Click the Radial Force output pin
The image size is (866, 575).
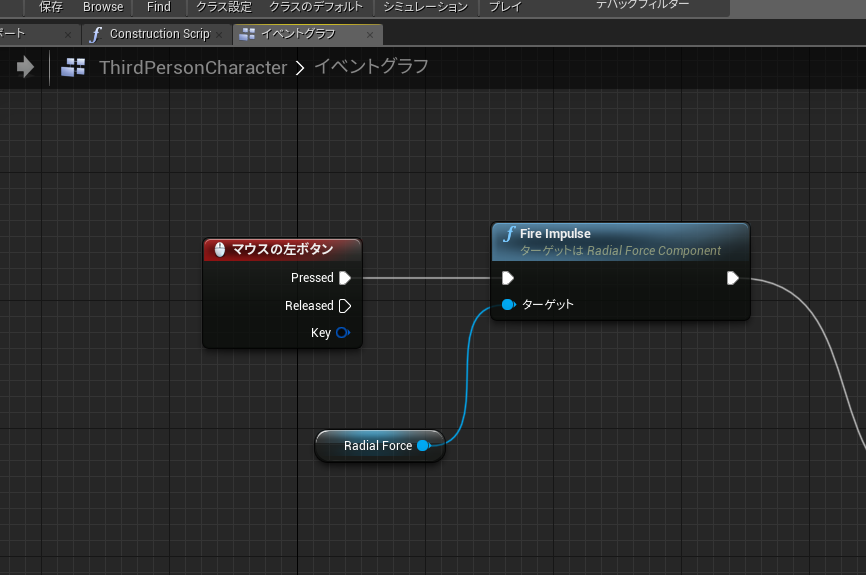(x=424, y=446)
